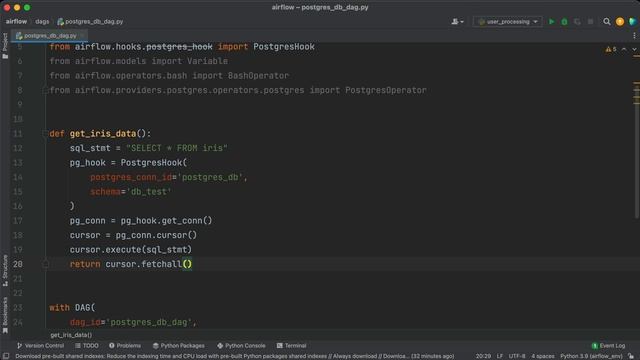Click the fold end marker on line 20
The image size is (640, 360).
pos(45,264)
